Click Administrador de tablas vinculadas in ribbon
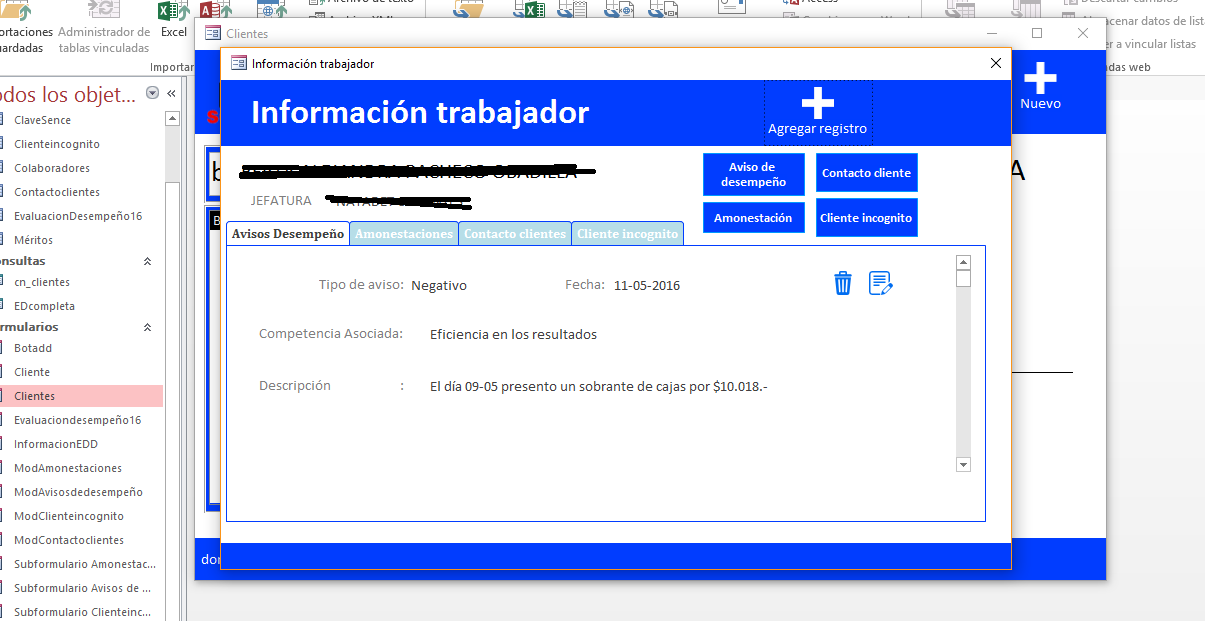Viewport: 1205px width, 621px height. pyautogui.click(x=104, y=30)
